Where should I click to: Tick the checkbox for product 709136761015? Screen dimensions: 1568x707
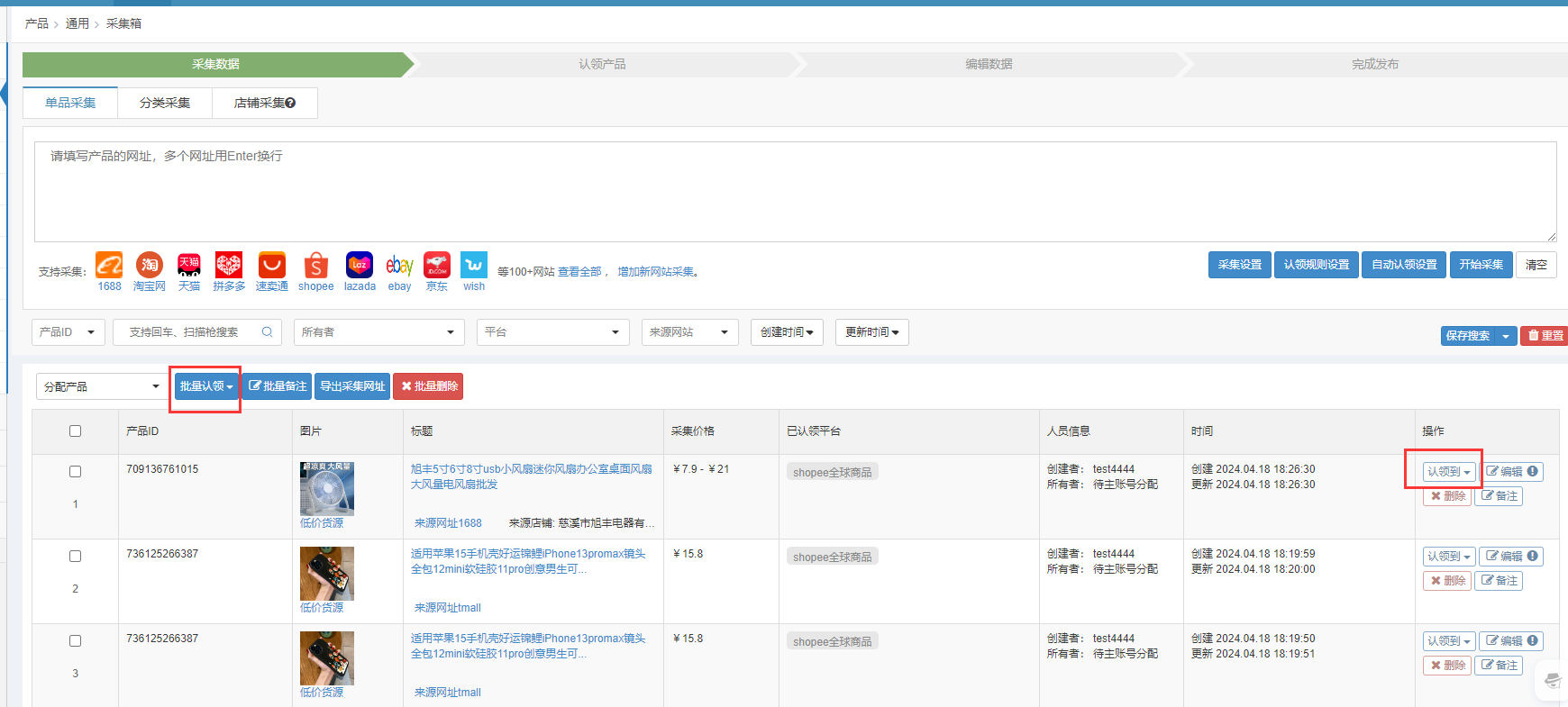coord(76,472)
